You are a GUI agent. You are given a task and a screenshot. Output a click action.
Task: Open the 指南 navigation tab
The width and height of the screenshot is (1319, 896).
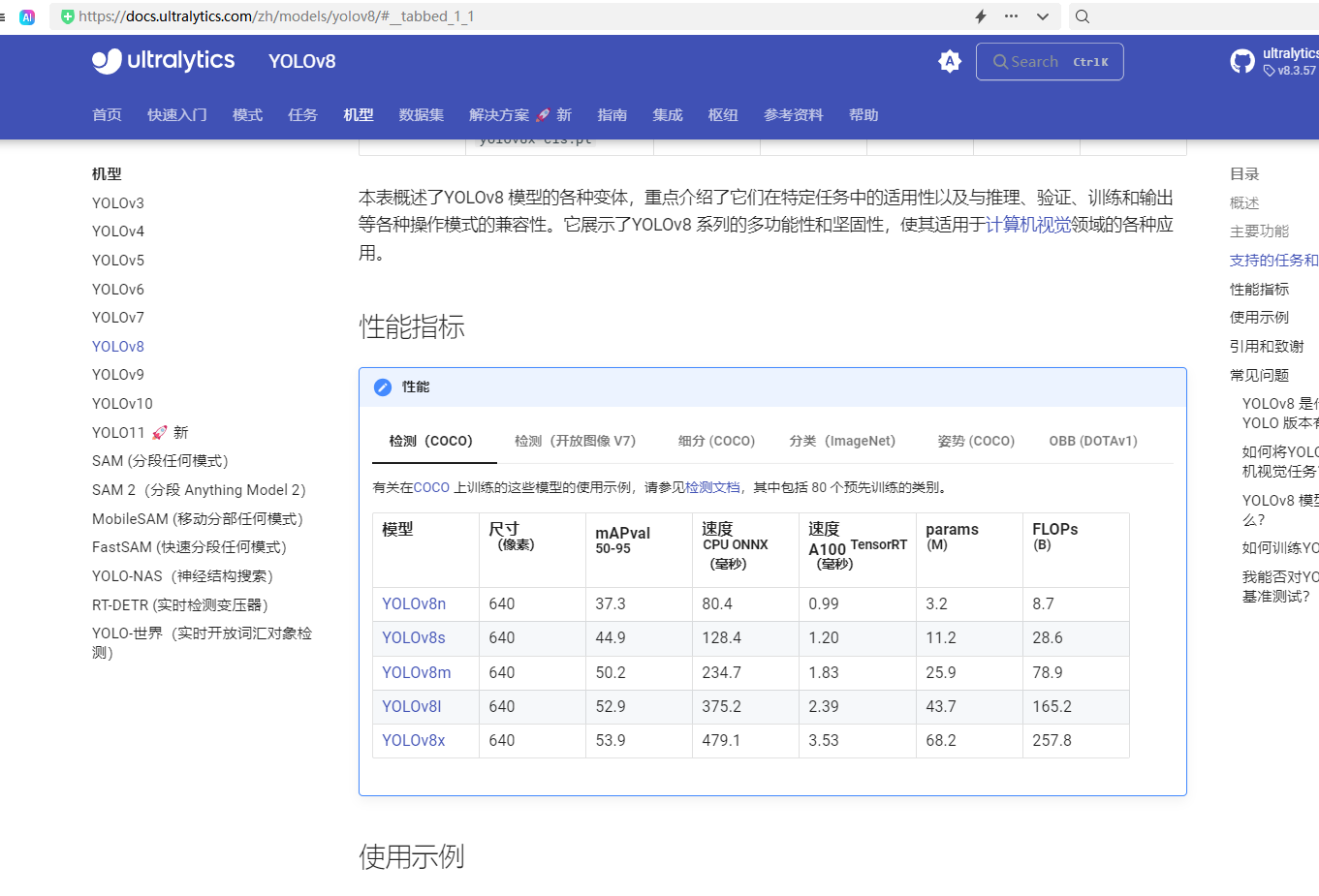coord(612,115)
